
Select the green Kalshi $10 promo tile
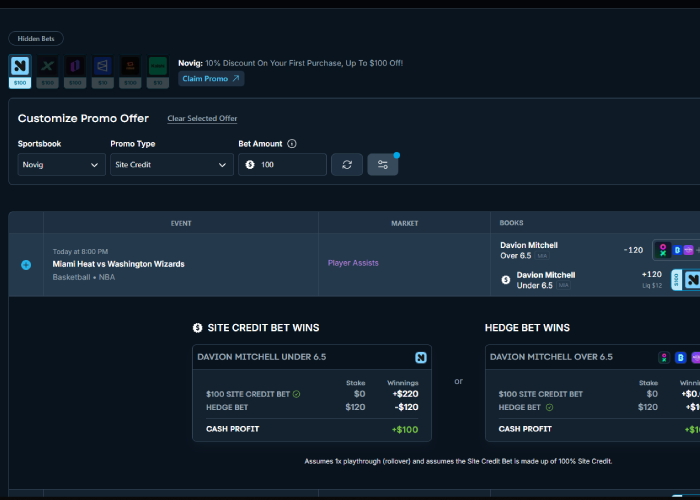click(158, 71)
